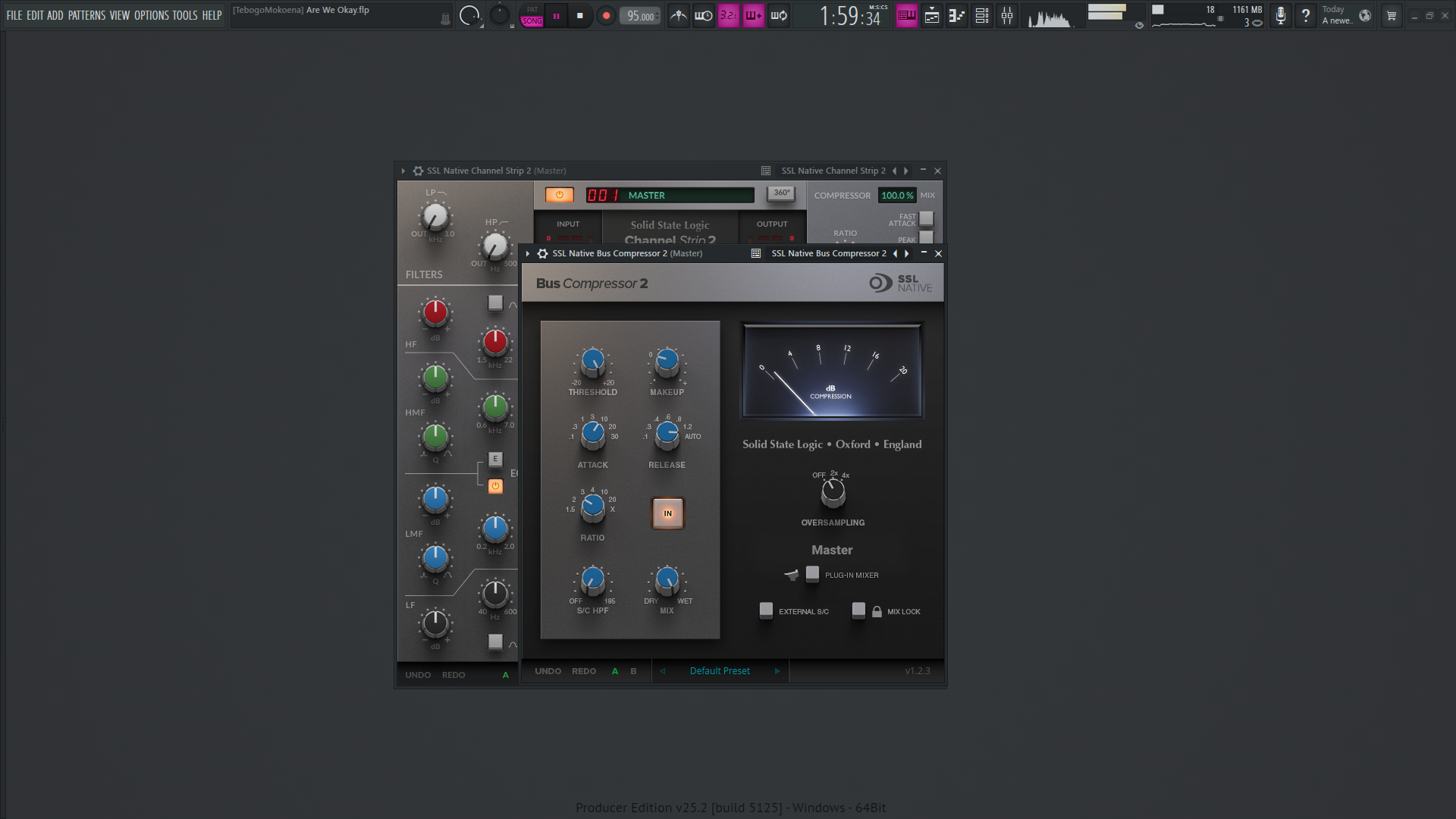Click the THRESHOLD knob
This screenshot has width=1456, height=819.
pyautogui.click(x=593, y=362)
